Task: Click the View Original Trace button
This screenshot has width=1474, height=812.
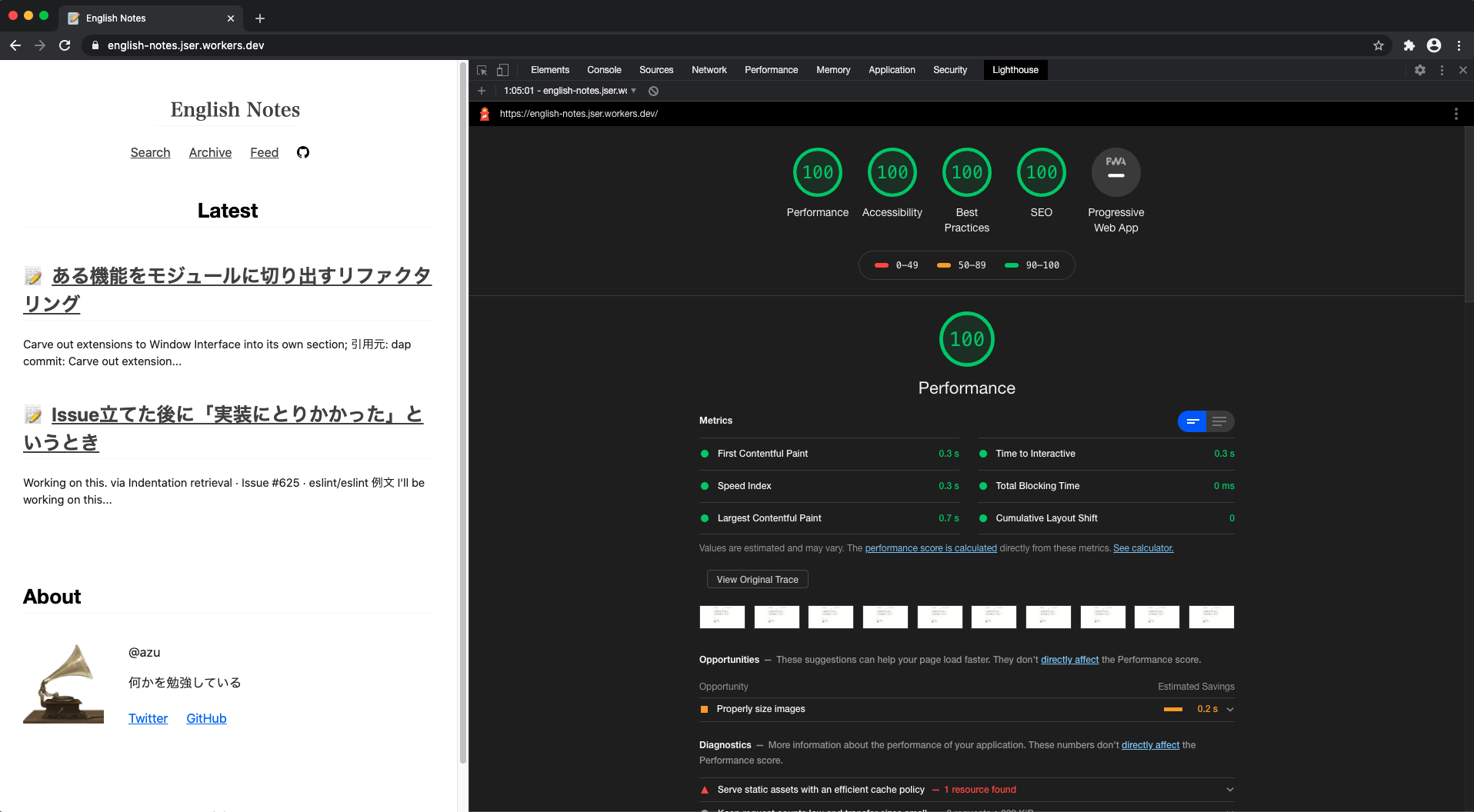Action: pos(758,580)
